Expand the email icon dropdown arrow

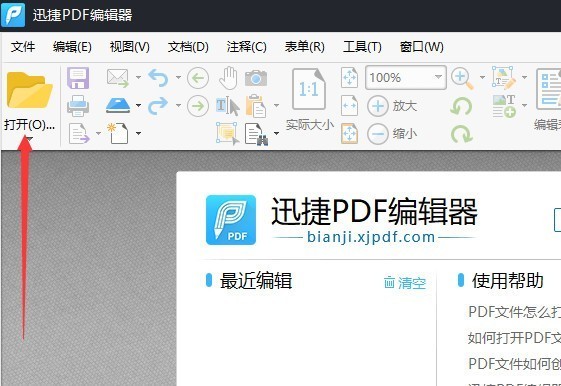pos(138,77)
